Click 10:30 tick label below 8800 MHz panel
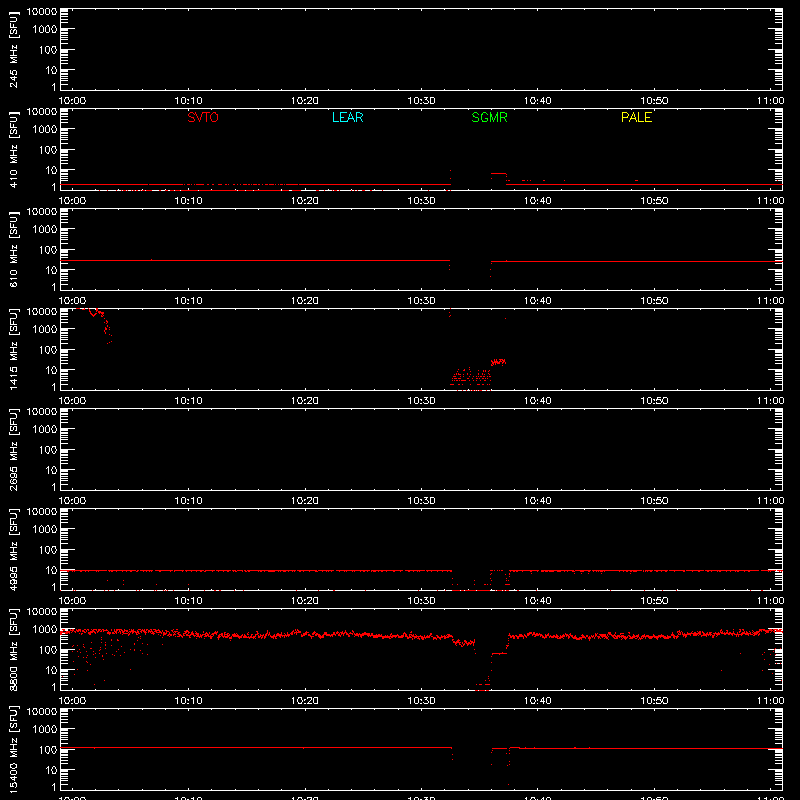The image size is (800, 800). [x=421, y=701]
